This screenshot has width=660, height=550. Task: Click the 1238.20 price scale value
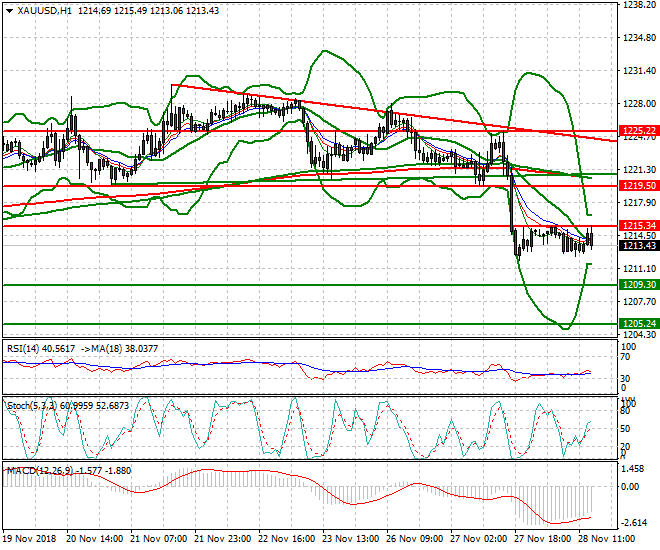[639, 5]
